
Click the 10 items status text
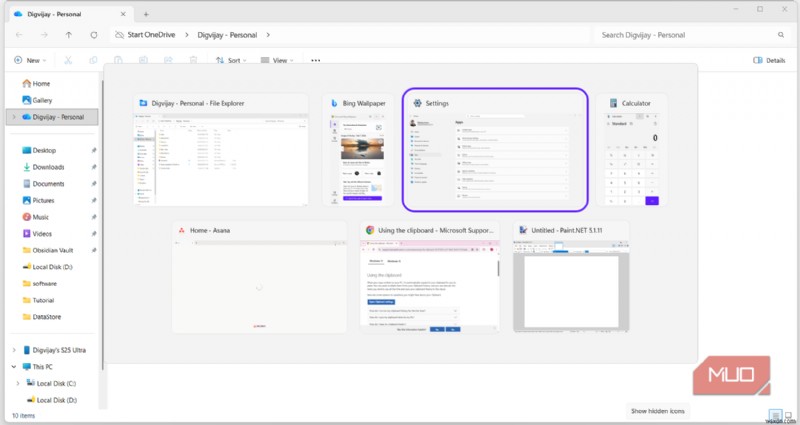click(x=23, y=416)
